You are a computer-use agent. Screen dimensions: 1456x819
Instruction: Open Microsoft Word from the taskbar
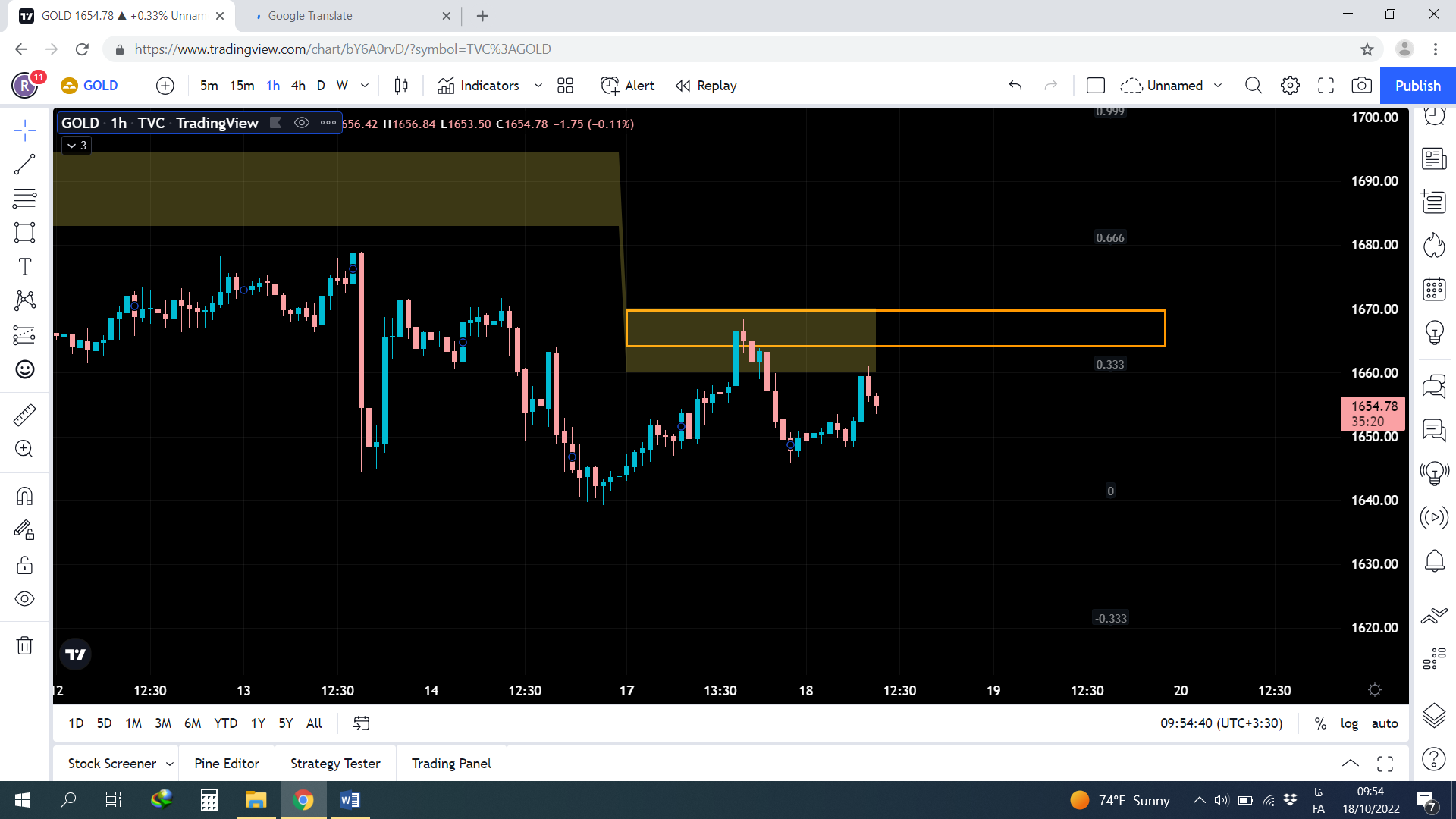[x=350, y=800]
